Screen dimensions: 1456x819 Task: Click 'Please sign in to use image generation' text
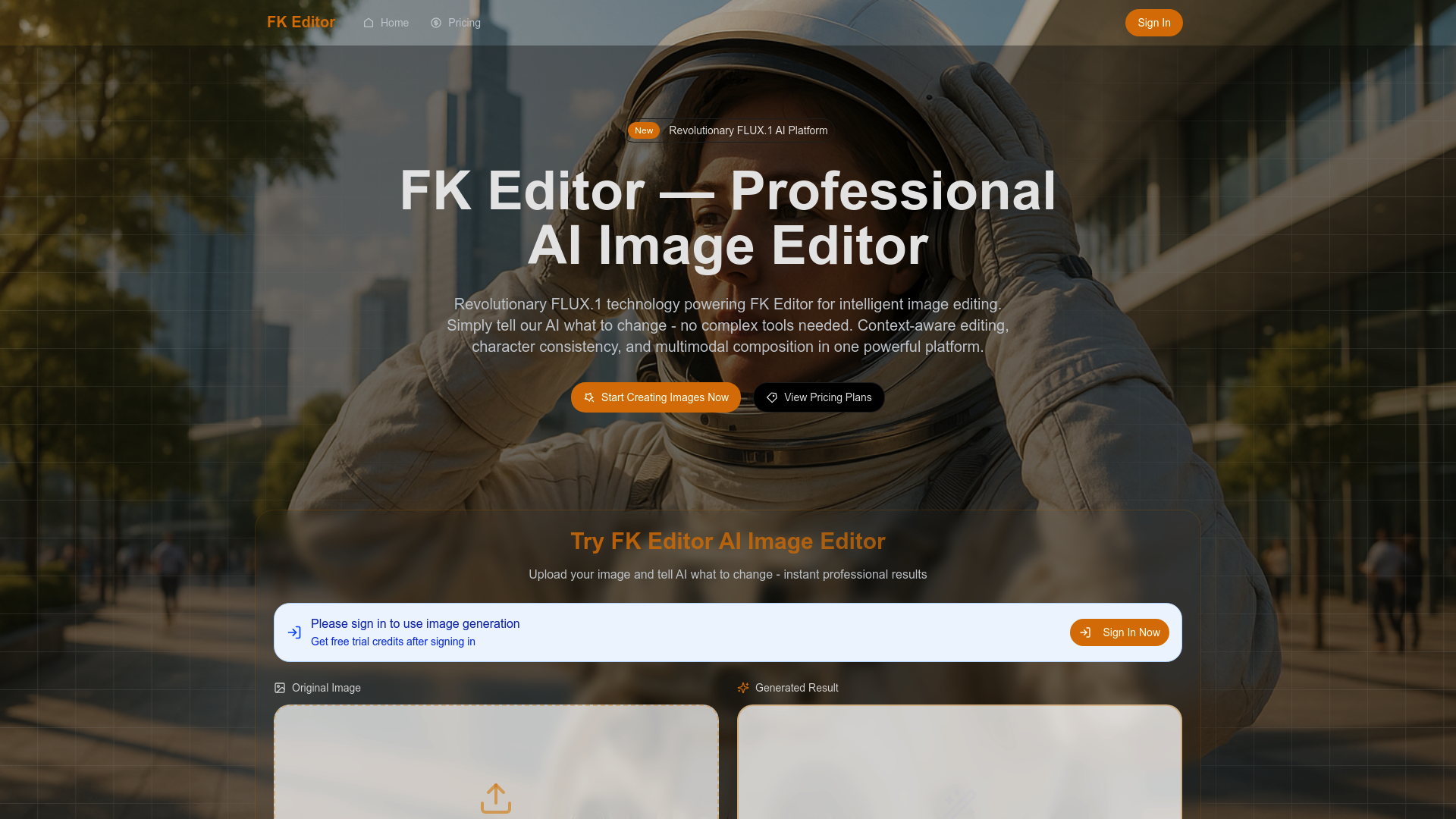(x=415, y=623)
